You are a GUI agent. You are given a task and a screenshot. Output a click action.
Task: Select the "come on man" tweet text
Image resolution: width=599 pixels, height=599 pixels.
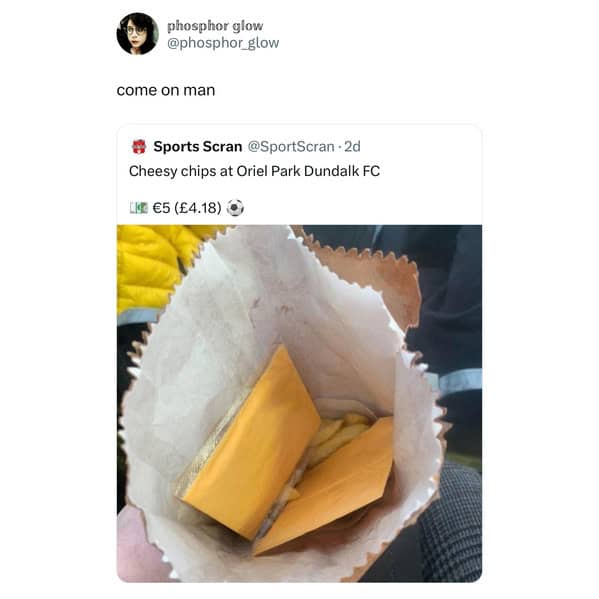coord(166,91)
